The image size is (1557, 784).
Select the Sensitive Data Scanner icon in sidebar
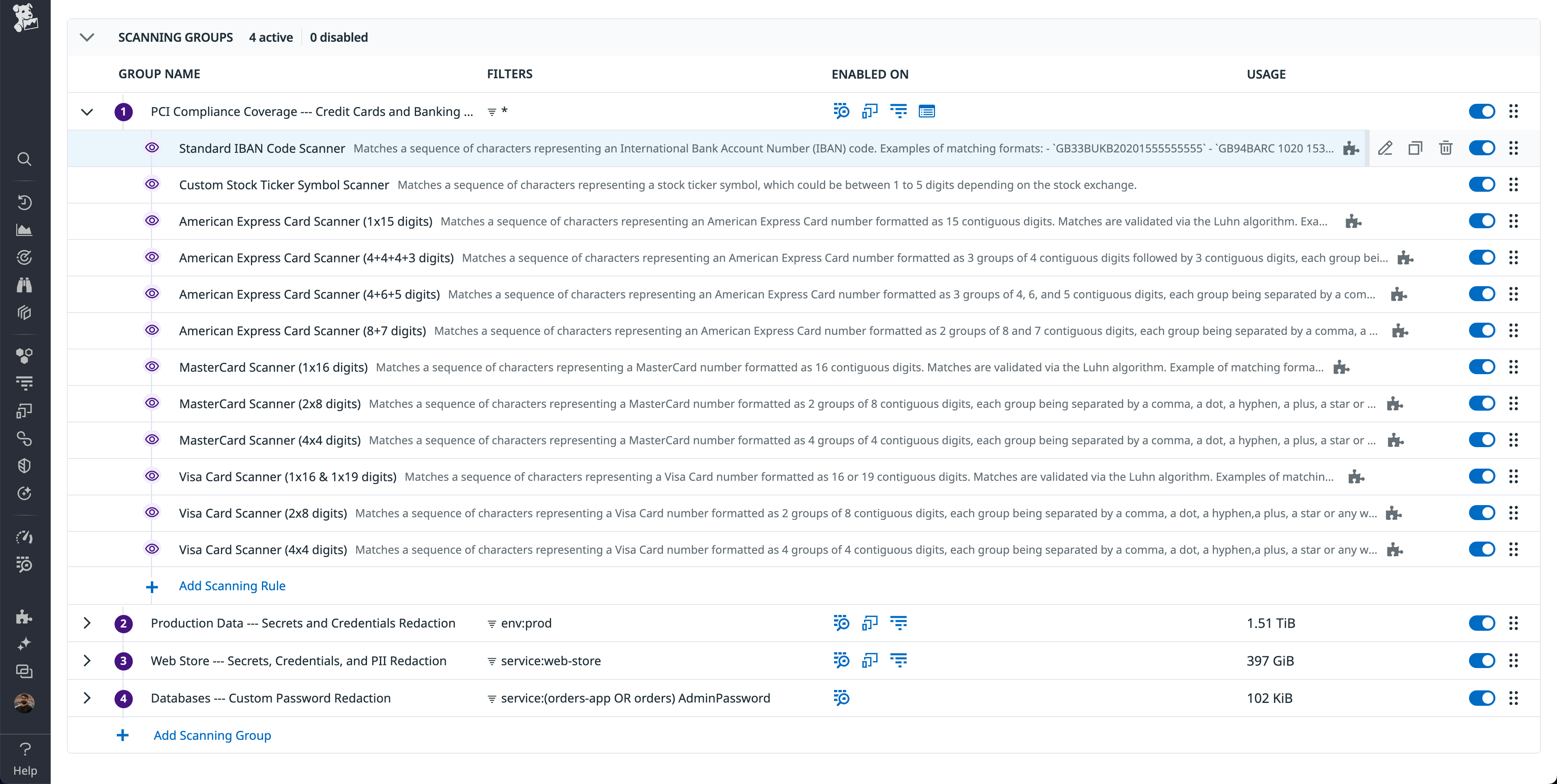click(25, 565)
